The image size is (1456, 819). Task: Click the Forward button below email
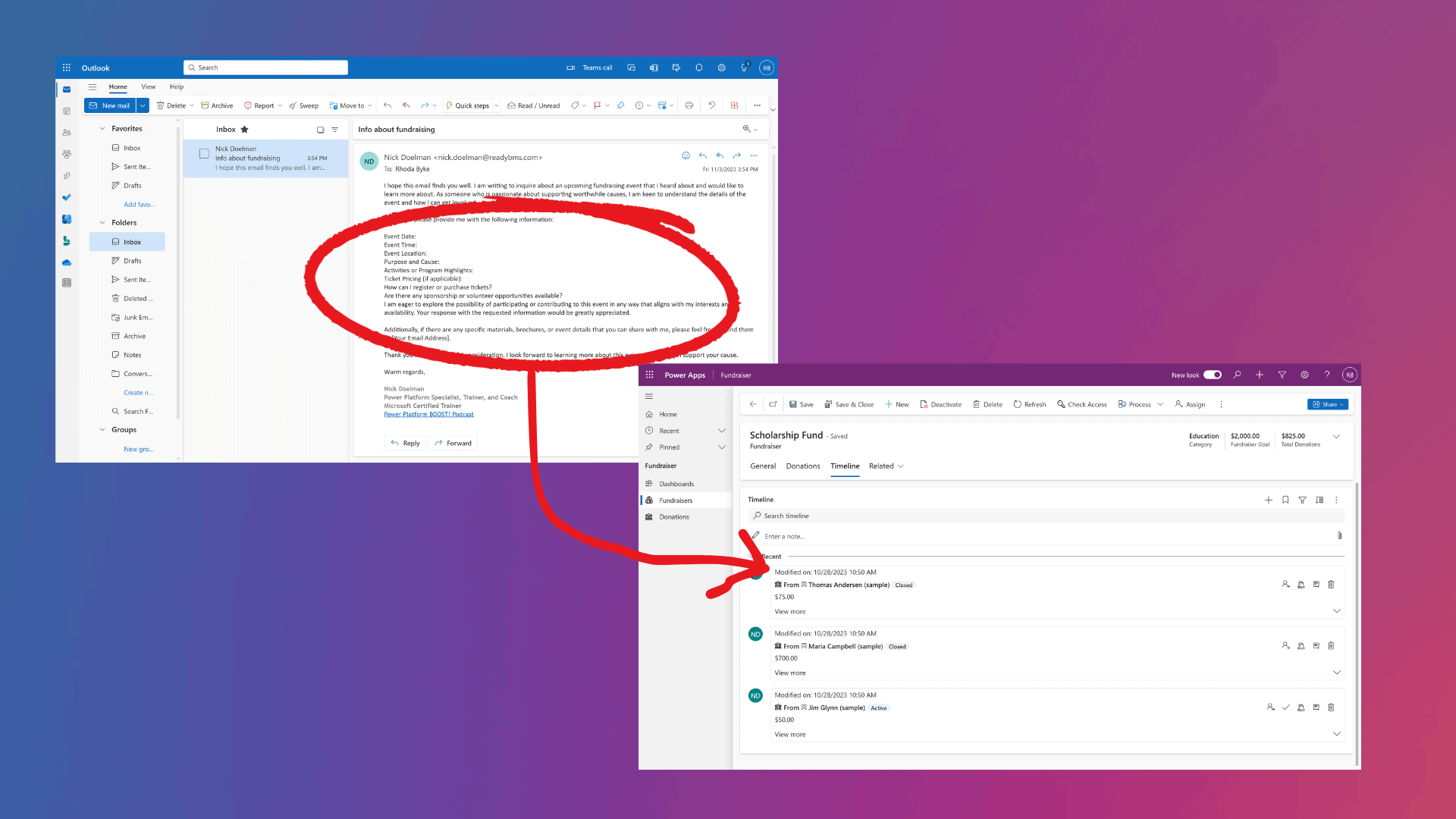pyautogui.click(x=453, y=443)
